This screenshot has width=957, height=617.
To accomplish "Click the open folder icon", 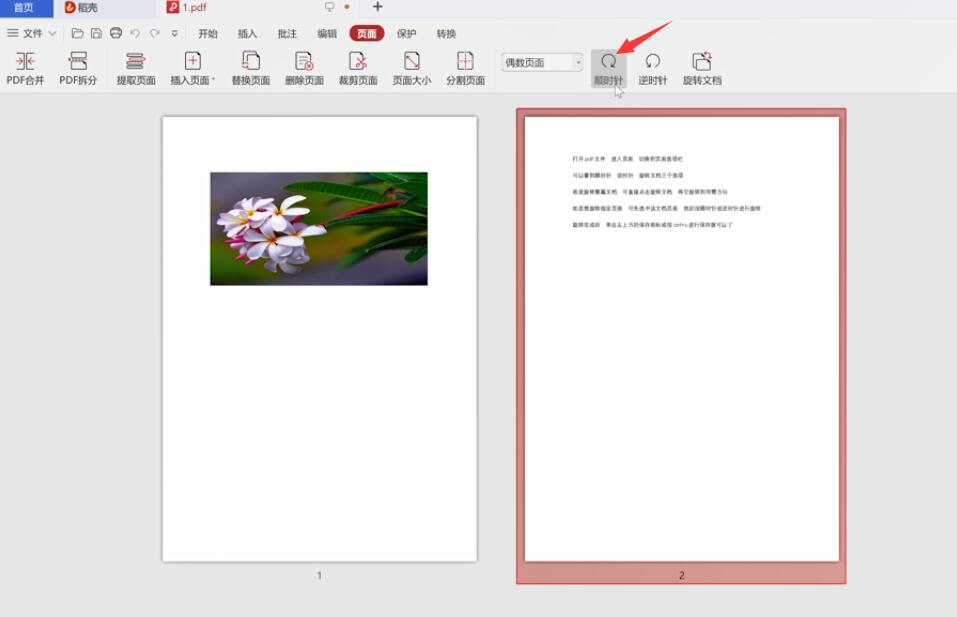I will coord(77,33).
